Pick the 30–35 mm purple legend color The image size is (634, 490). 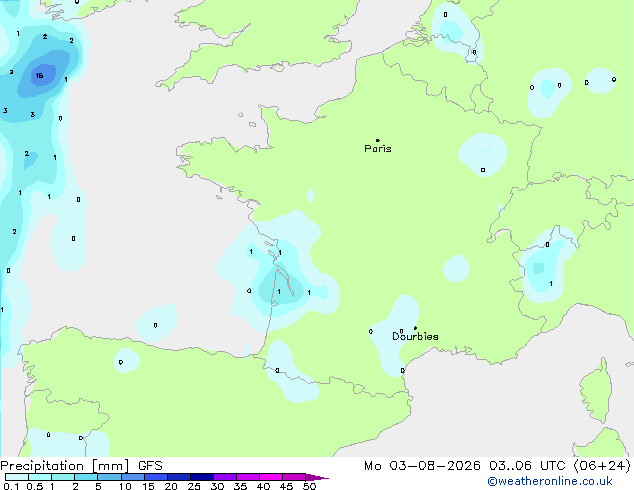pyautogui.click(x=225, y=477)
